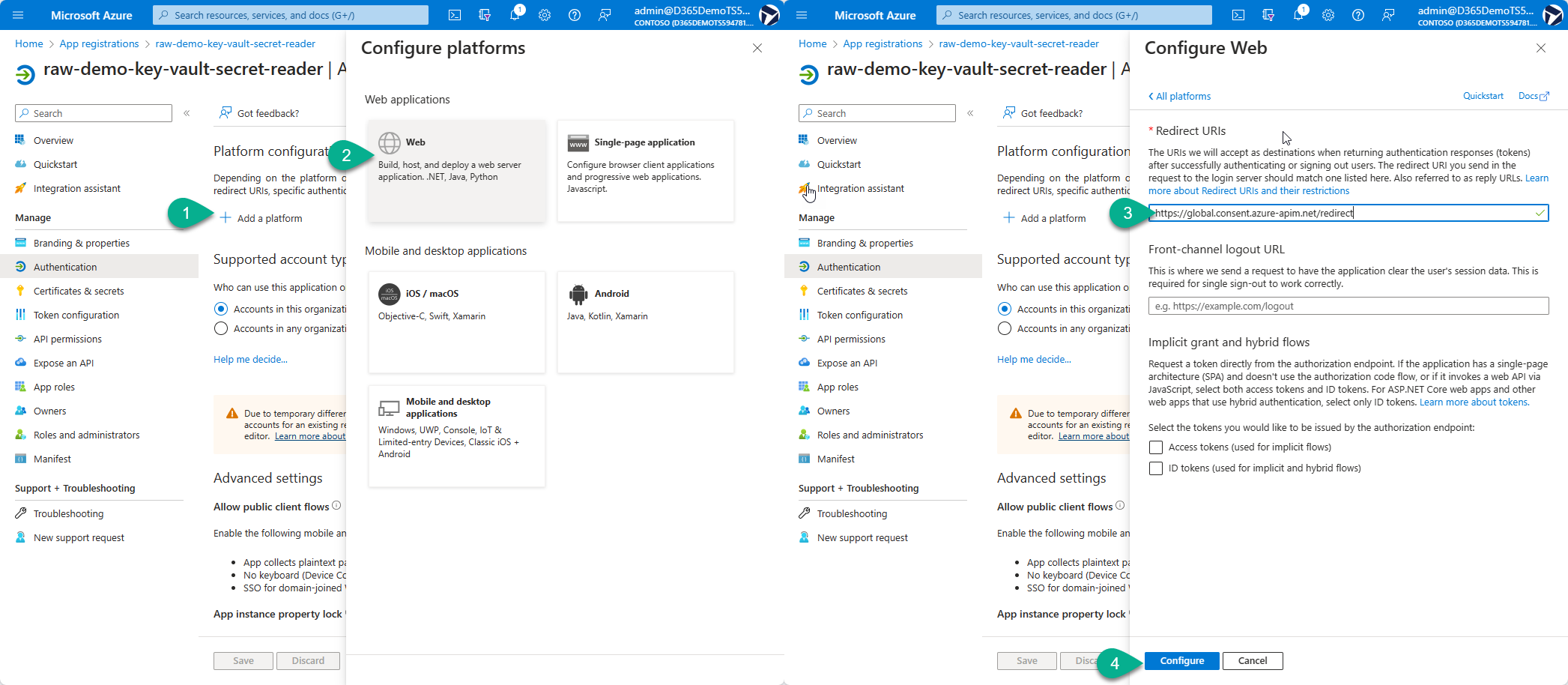This screenshot has height=685, width=1568.
Task: Click the info icon beside Allow public client flows in the Configure platforms window
Action: (x=336, y=506)
